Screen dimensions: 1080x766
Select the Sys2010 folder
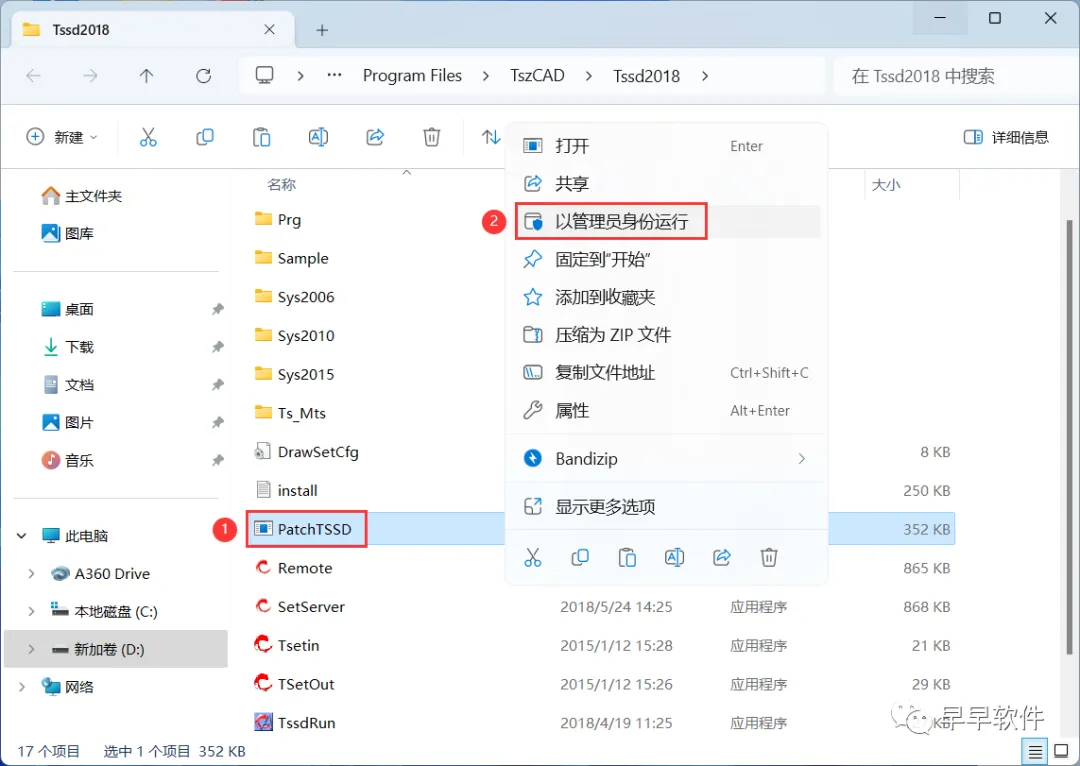tap(294, 335)
